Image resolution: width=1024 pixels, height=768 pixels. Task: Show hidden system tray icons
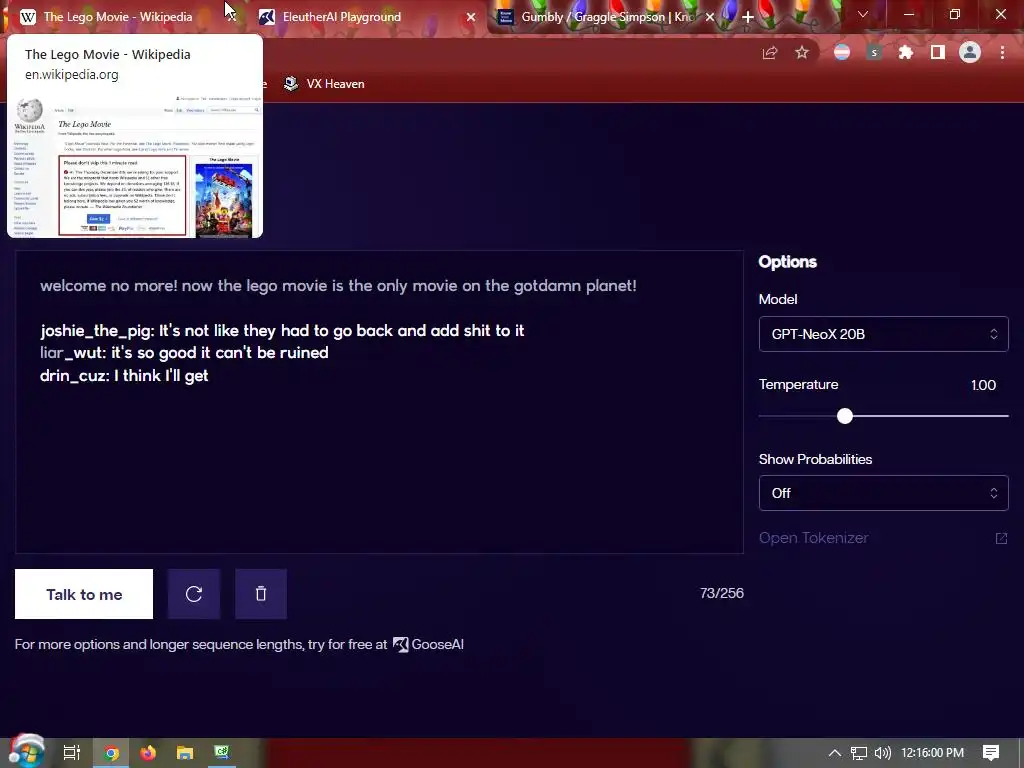point(835,753)
